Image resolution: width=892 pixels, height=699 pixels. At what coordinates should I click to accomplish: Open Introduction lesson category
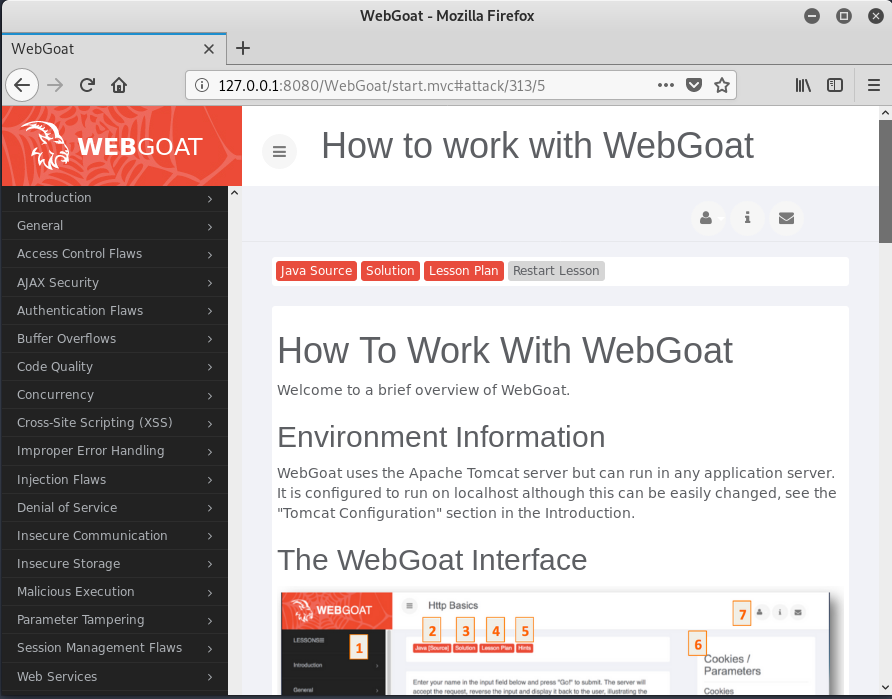point(115,198)
